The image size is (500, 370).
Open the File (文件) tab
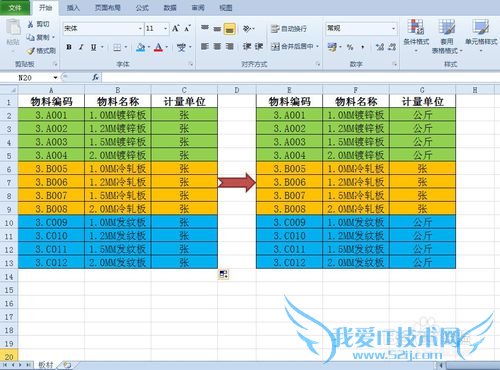tap(15, 7)
